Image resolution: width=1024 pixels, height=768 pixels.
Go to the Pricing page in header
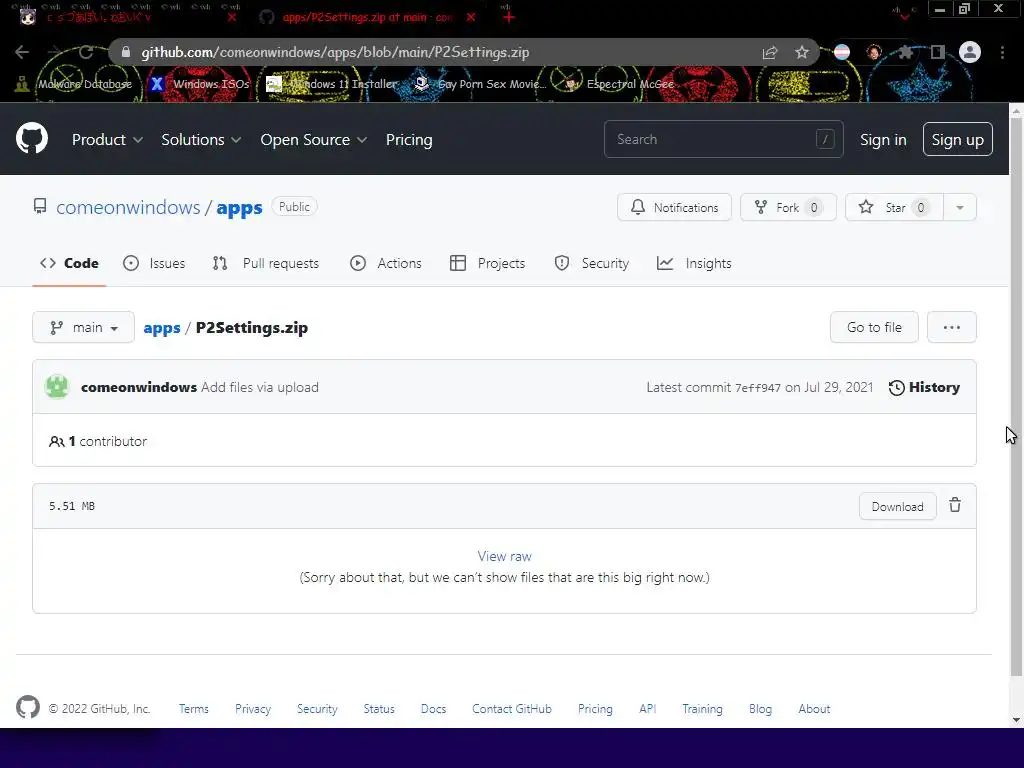[x=409, y=140]
